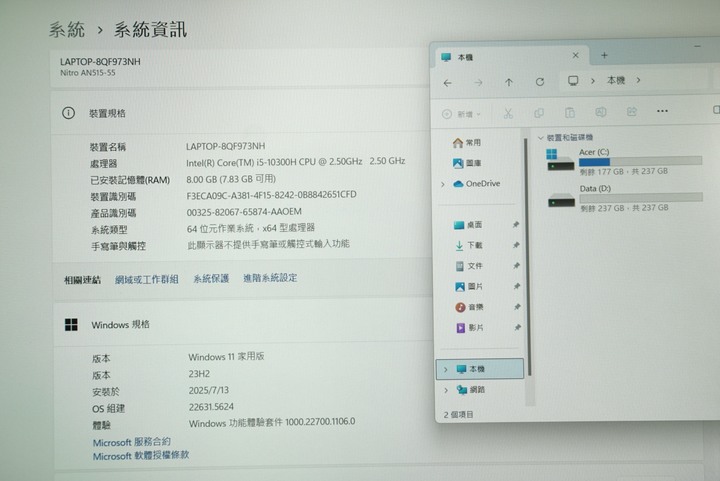Click the 裝置規格 info icon
The image size is (720, 481).
tap(68, 113)
